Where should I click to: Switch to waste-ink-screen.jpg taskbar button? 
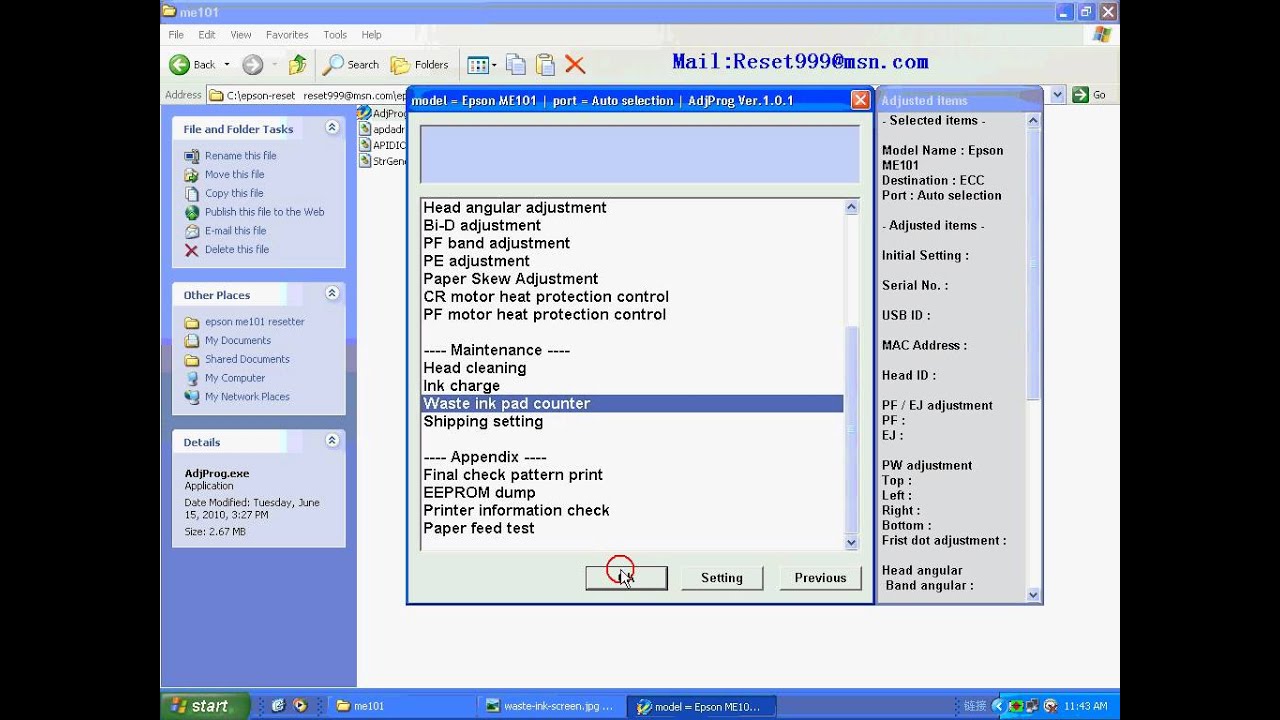click(550, 706)
